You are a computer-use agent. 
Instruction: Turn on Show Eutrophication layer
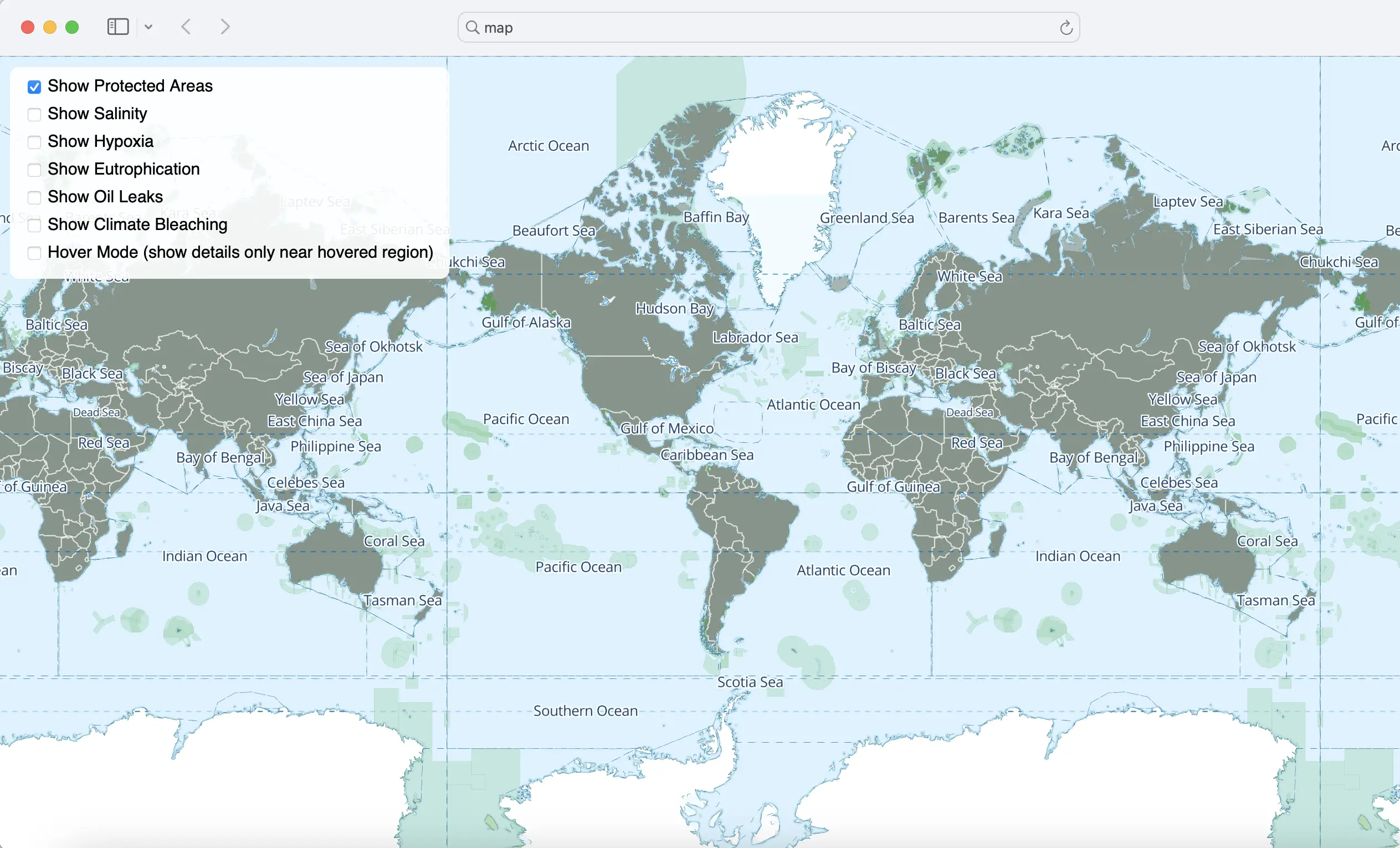34,170
